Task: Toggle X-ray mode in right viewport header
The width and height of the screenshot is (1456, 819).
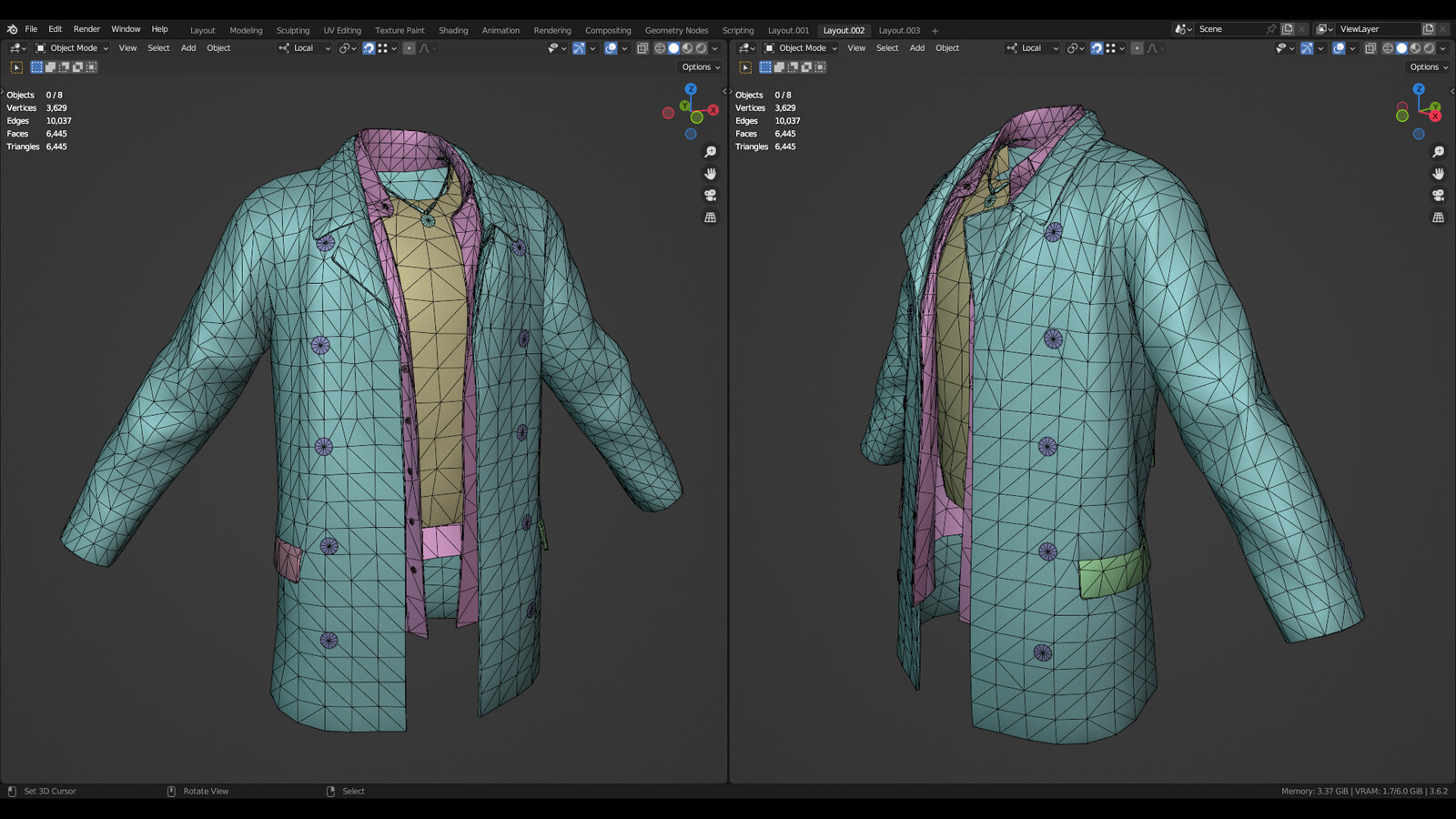Action: [1370, 48]
